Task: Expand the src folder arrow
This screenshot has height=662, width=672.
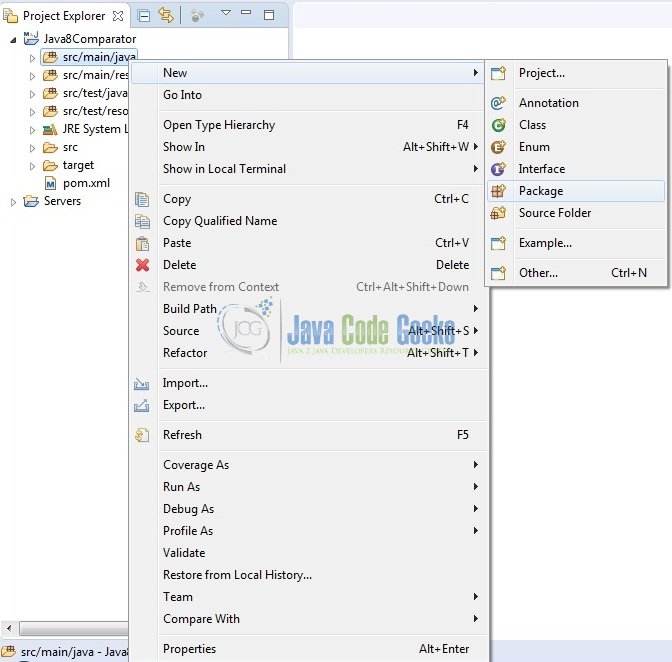Action: (x=32, y=148)
